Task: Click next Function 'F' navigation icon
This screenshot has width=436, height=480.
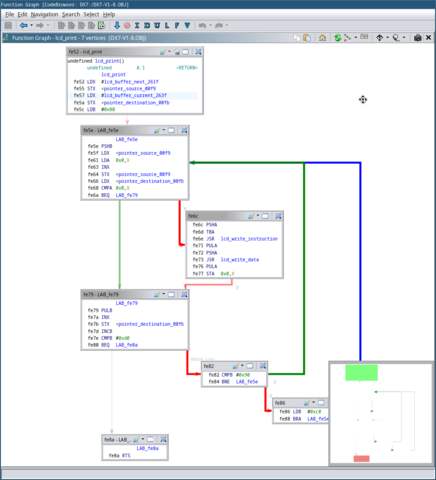Action: click(x=177, y=25)
